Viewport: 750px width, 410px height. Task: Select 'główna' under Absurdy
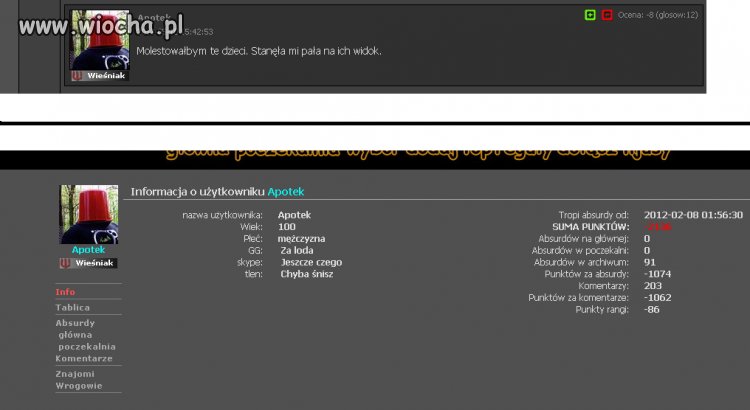coord(75,335)
